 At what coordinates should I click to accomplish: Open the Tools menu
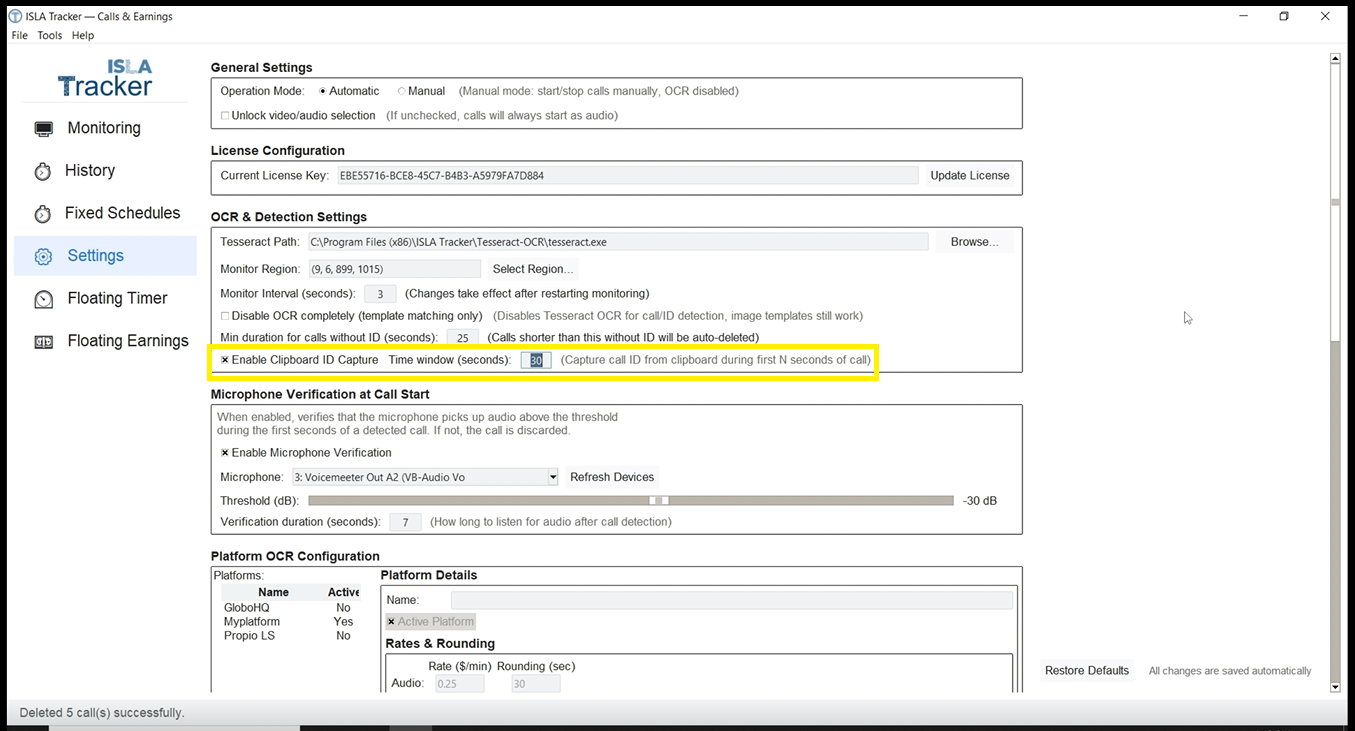49,35
